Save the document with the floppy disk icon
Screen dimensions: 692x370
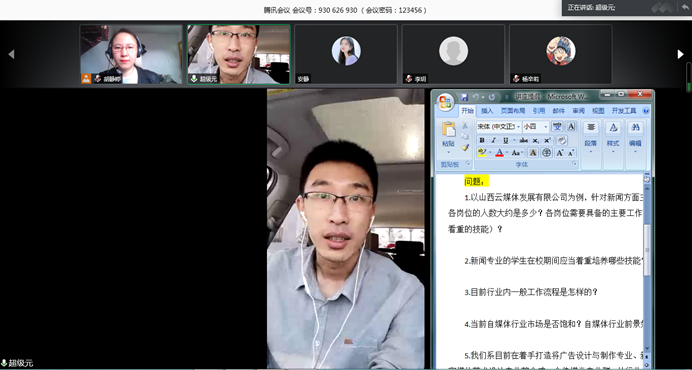[464, 97]
